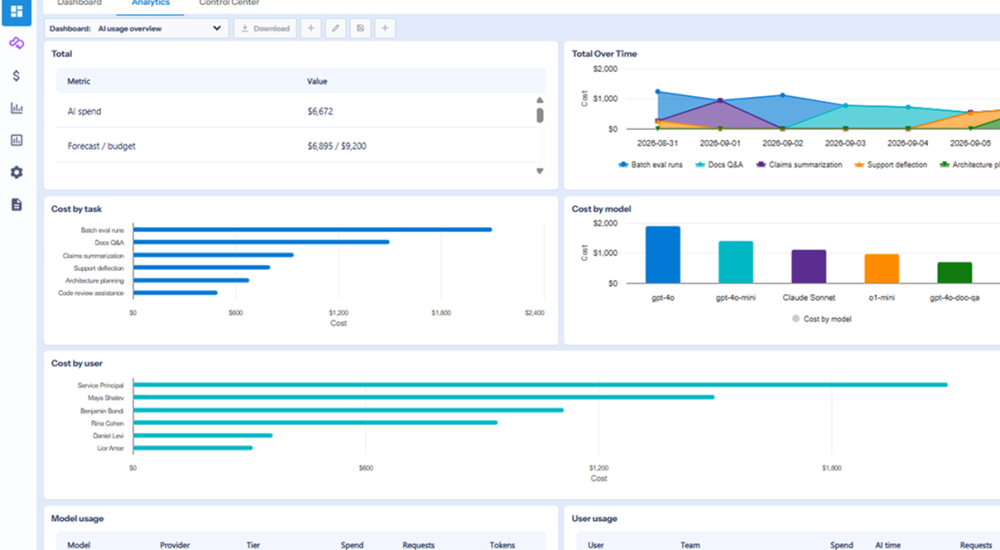Switch to the Dashboard tab

pyautogui.click(x=79, y=3)
